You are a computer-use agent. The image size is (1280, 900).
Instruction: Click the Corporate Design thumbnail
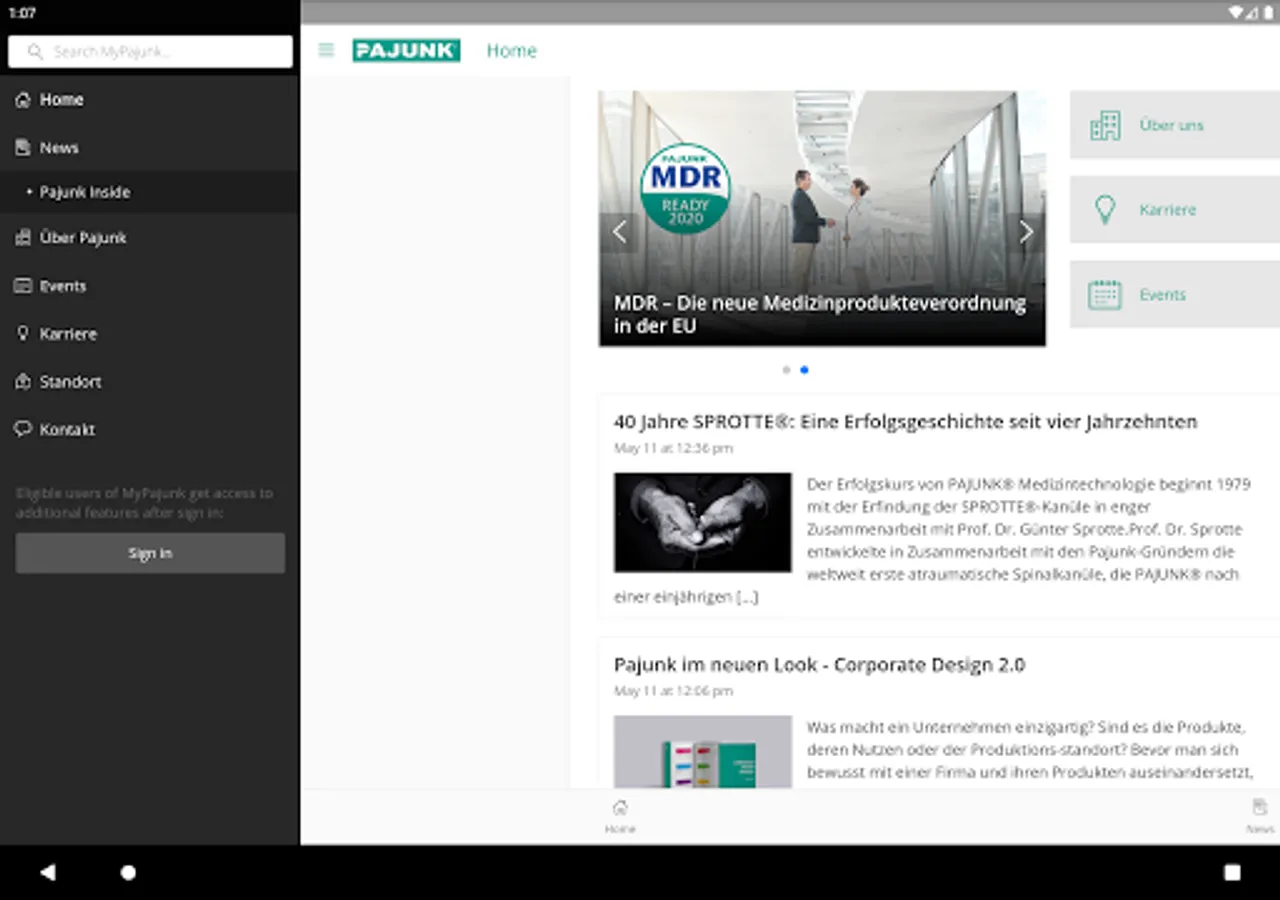[x=702, y=752]
